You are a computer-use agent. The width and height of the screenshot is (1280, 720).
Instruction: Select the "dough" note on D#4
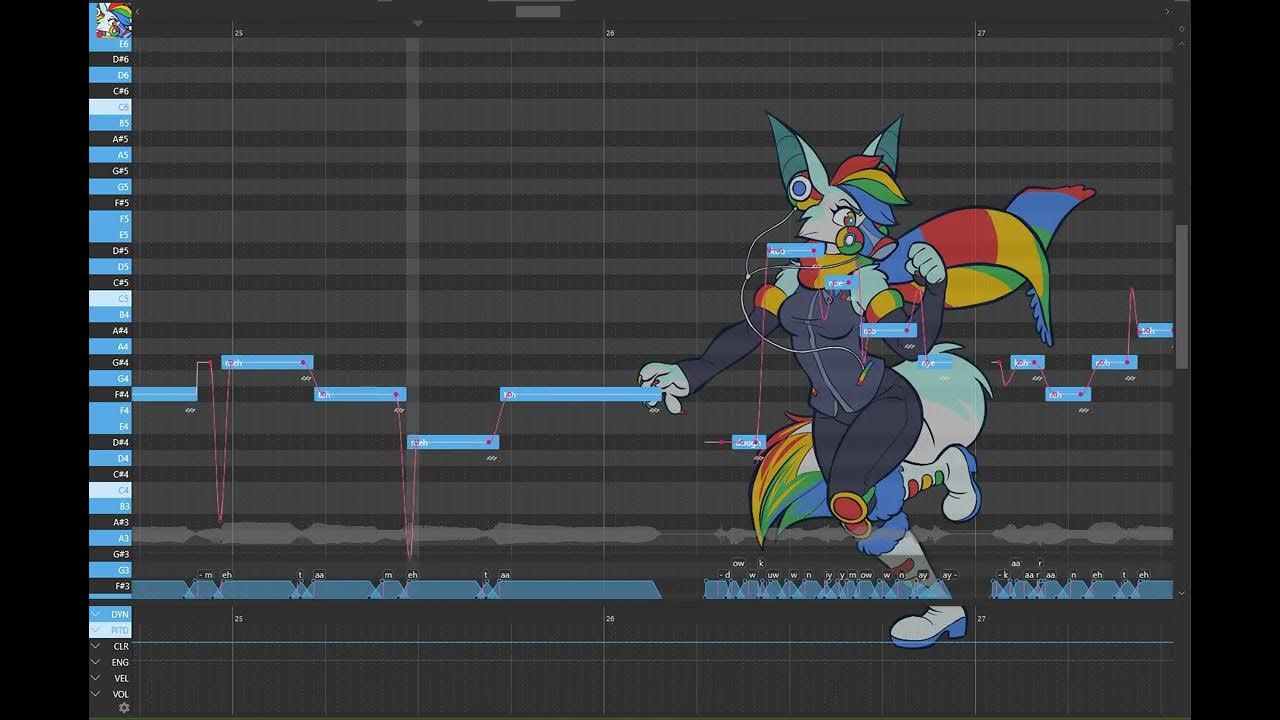(x=748, y=442)
